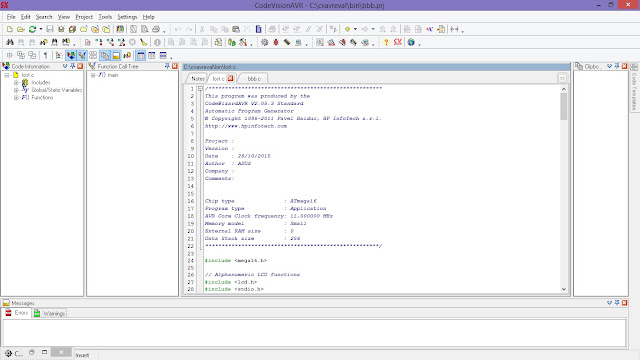640x360 pixels.
Task: Close the lcd.c editor tab
Action: click(230, 78)
